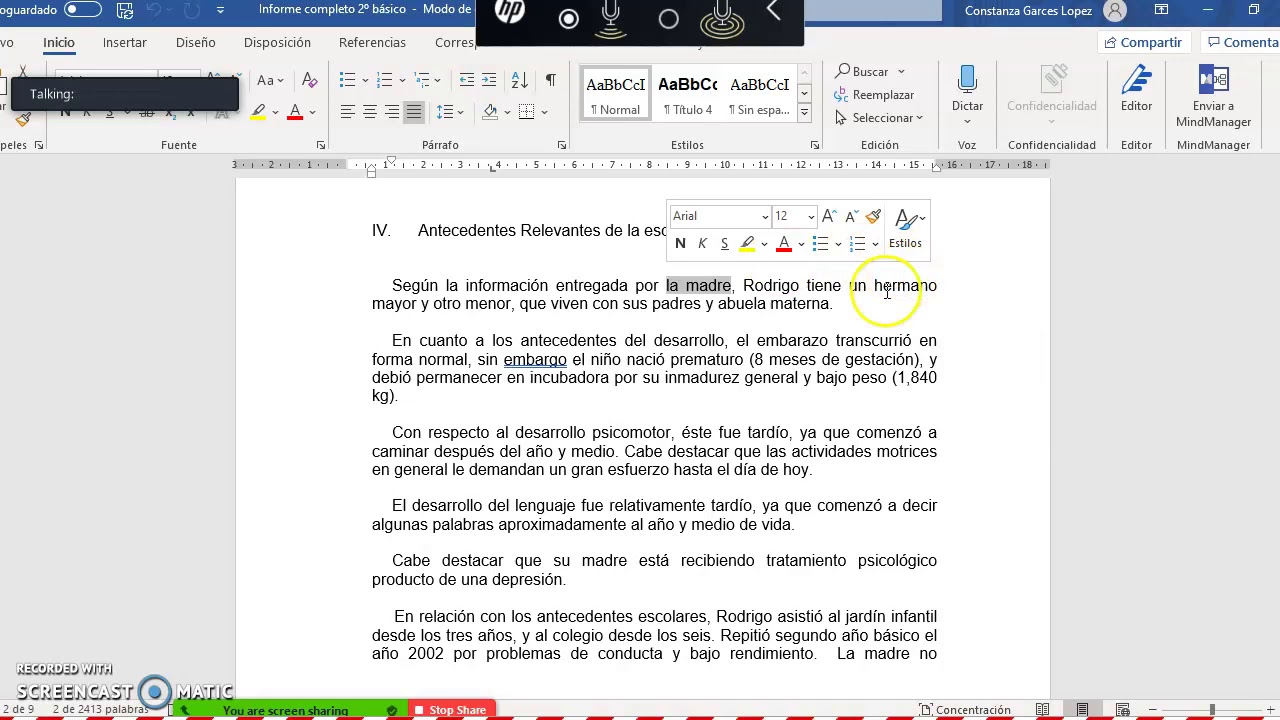Open the Editor proofing tool

(1136, 89)
